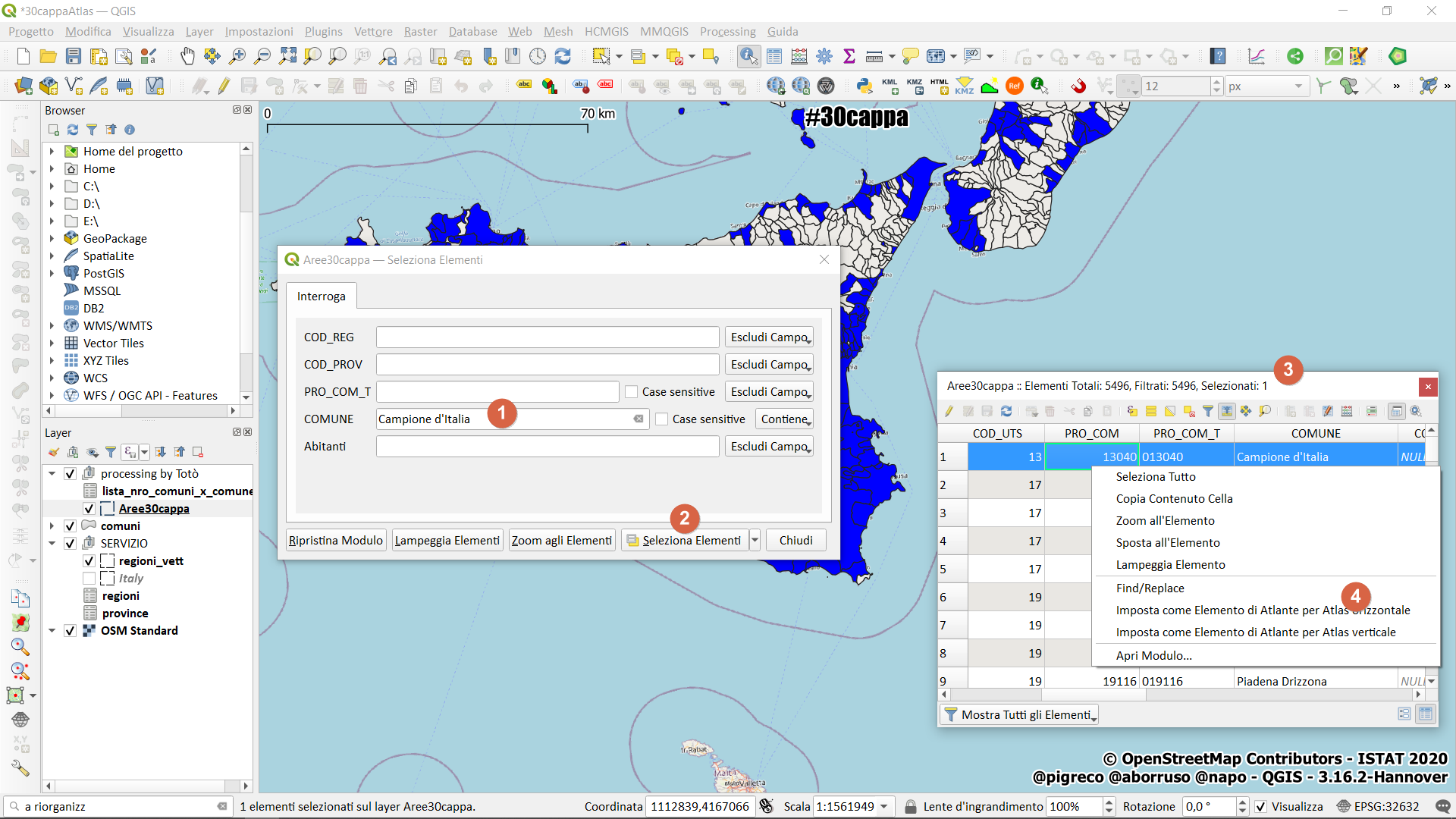Click the Abitanti input field
The image size is (1456, 819).
(x=547, y=447)
